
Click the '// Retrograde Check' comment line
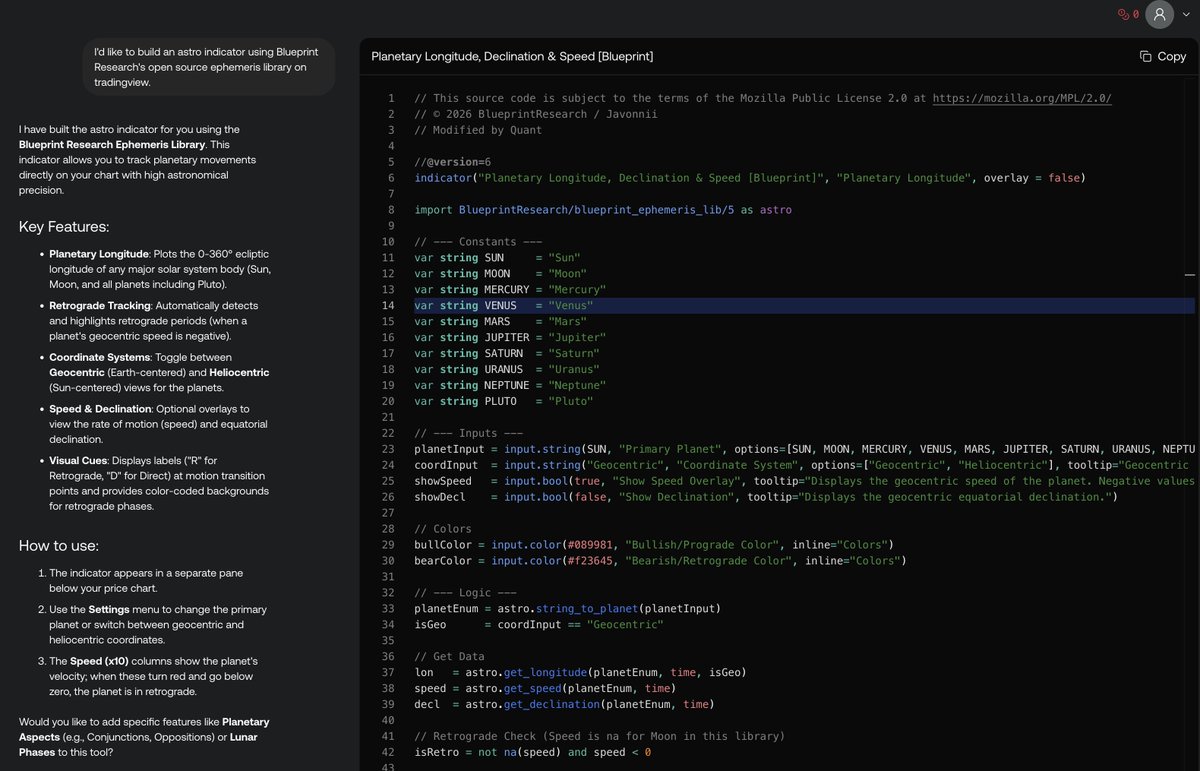(600, 738)
